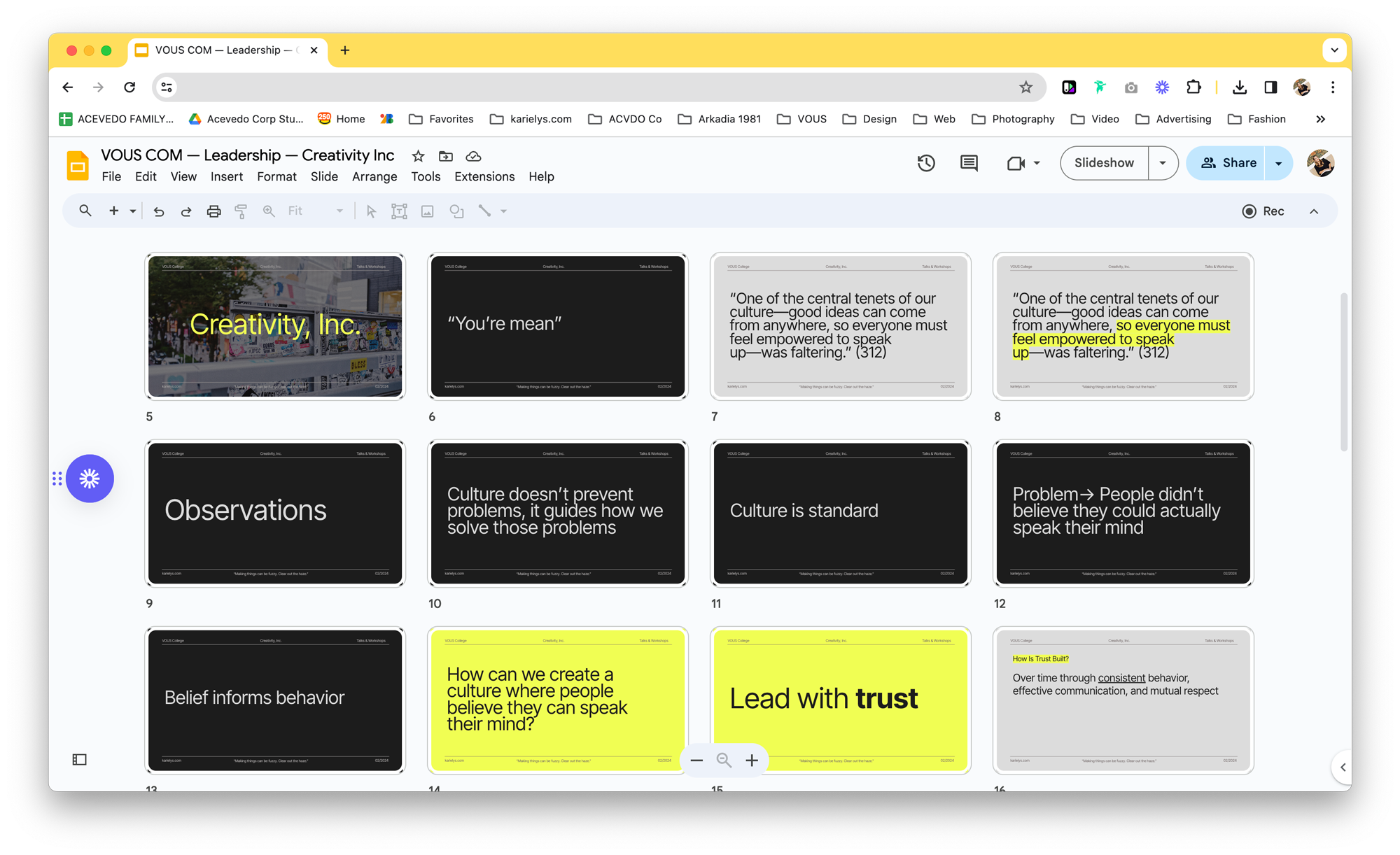Open the Extensions menu
The width and height of the screenshot is (1400, 855).
coord(484,177)
